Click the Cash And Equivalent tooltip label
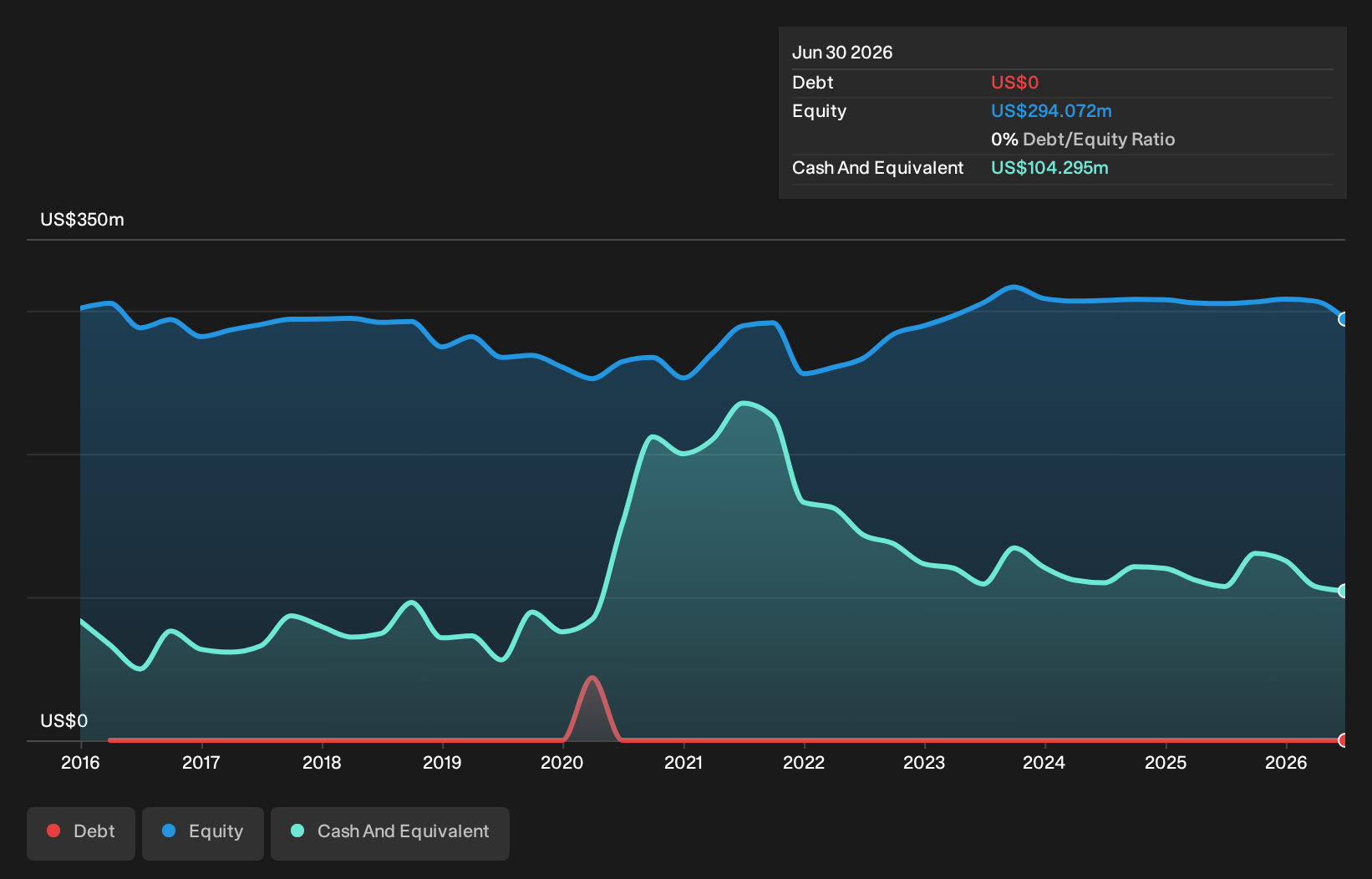This screenshot has height=879, width=1372. (877, 168)
